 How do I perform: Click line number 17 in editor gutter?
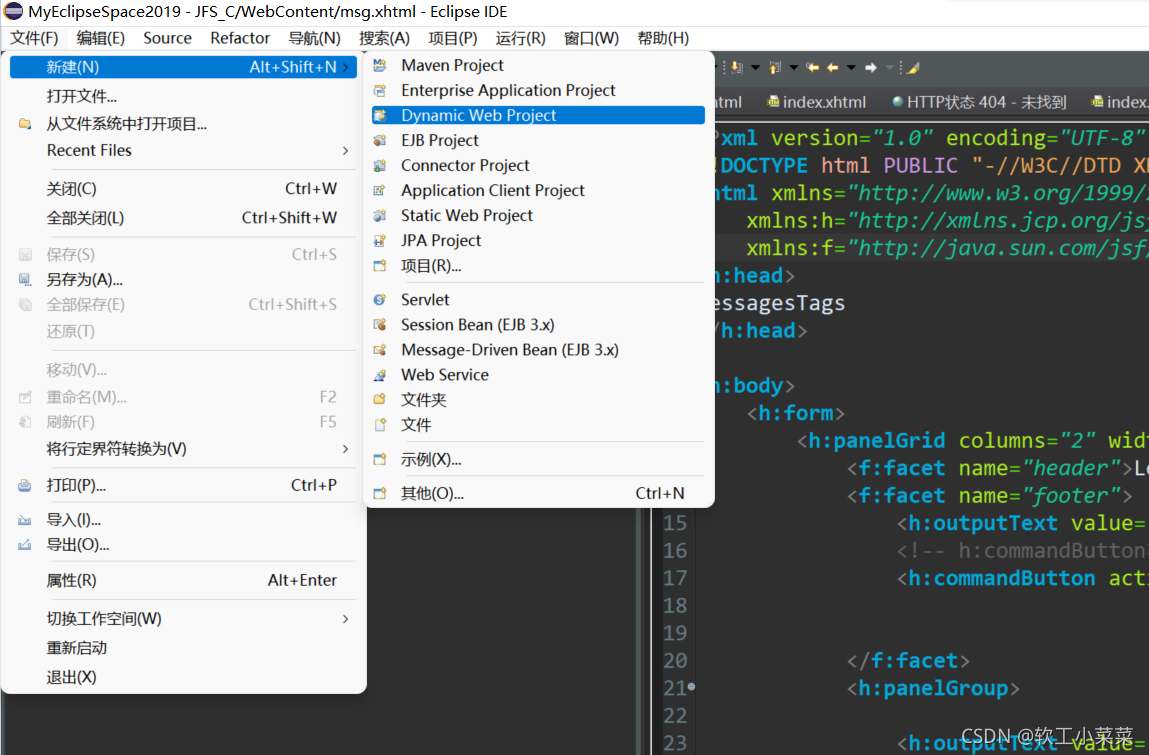click(x=675, y=578)
